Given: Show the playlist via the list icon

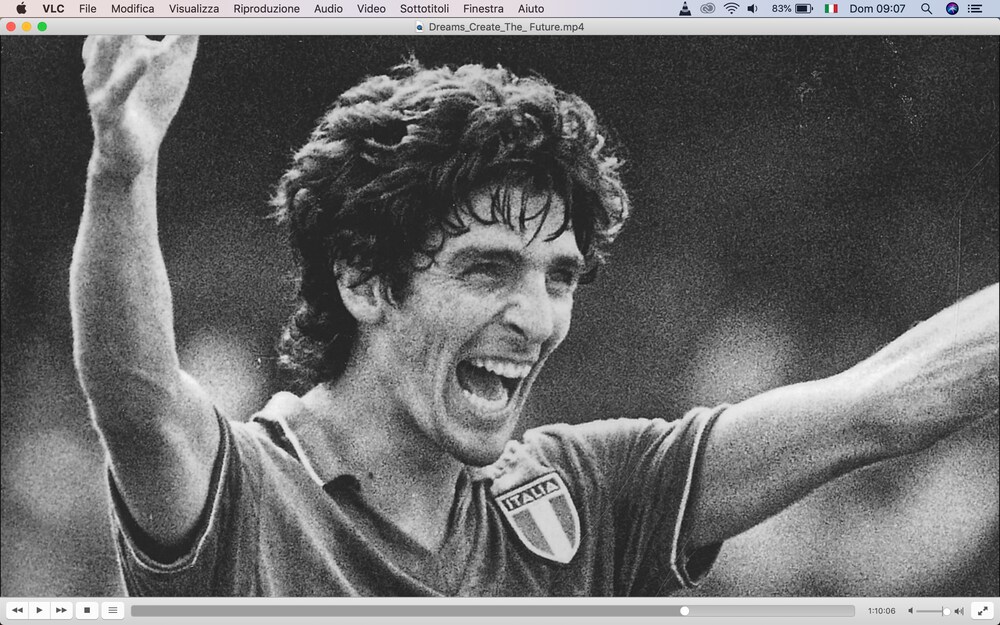Looking at the screenshot, I should [113, 610].
